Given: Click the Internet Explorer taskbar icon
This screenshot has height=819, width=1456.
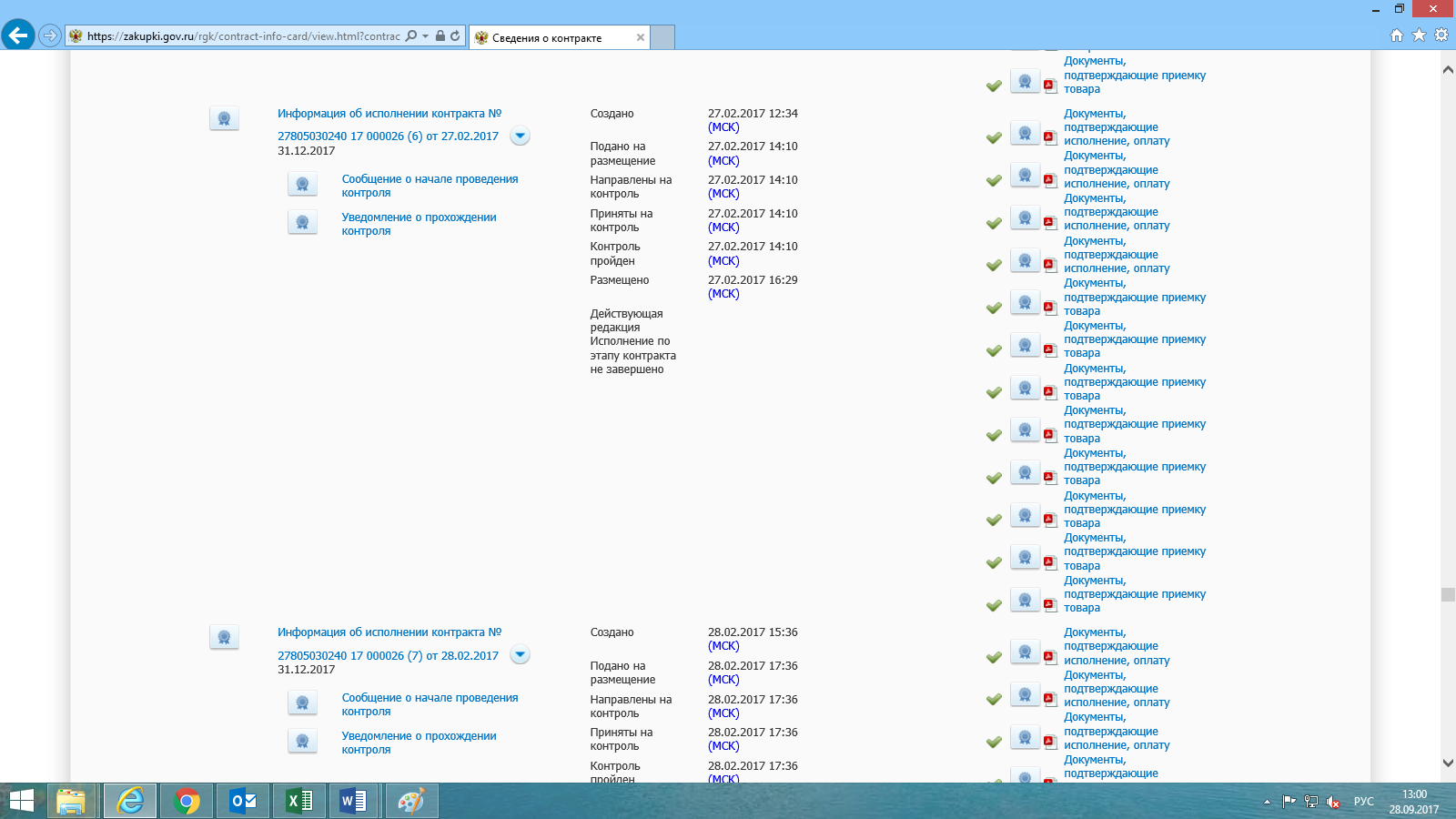Looking at the screenshot, I should [x=130, y=801].
